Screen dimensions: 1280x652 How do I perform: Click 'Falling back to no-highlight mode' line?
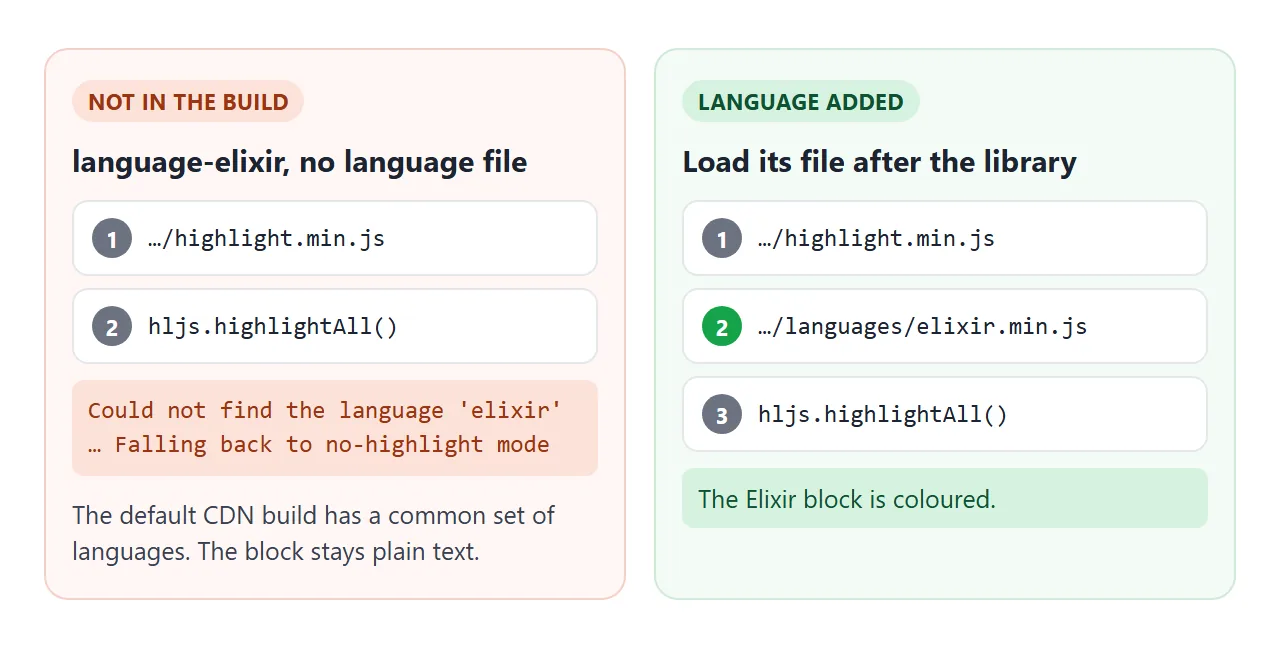pyautogui.click(x=332, y=444)
